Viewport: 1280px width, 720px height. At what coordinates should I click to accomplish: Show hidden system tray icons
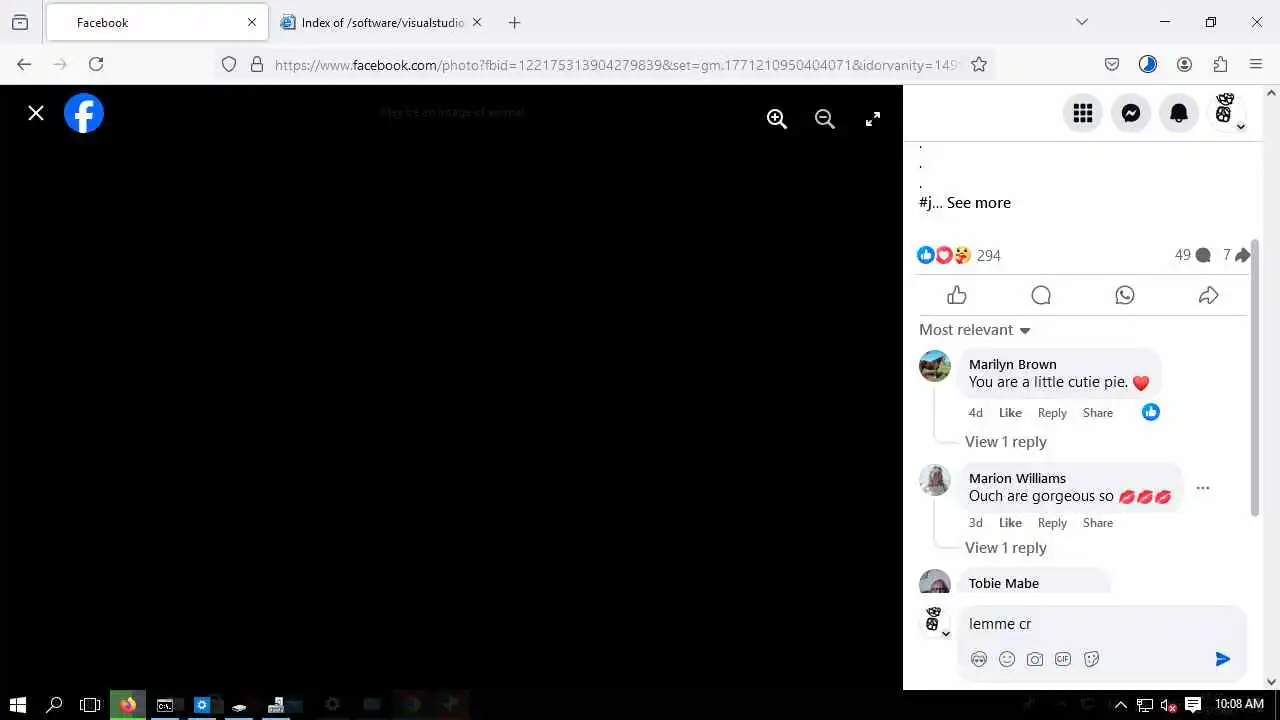1121,705
